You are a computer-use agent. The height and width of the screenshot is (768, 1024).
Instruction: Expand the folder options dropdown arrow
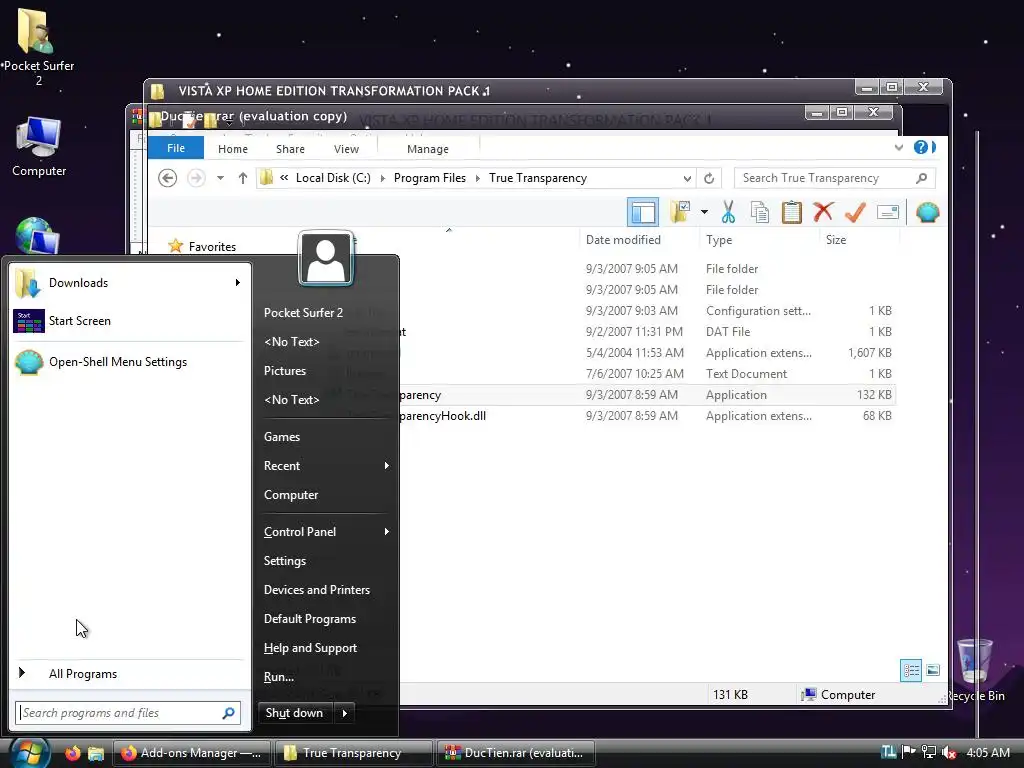click(704, 212)
